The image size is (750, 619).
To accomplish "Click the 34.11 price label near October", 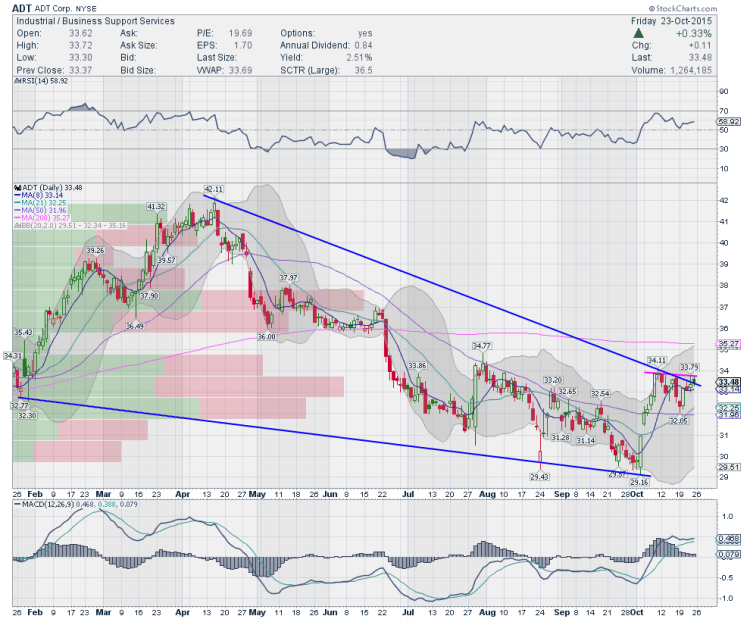I will [x=657, y=360].
